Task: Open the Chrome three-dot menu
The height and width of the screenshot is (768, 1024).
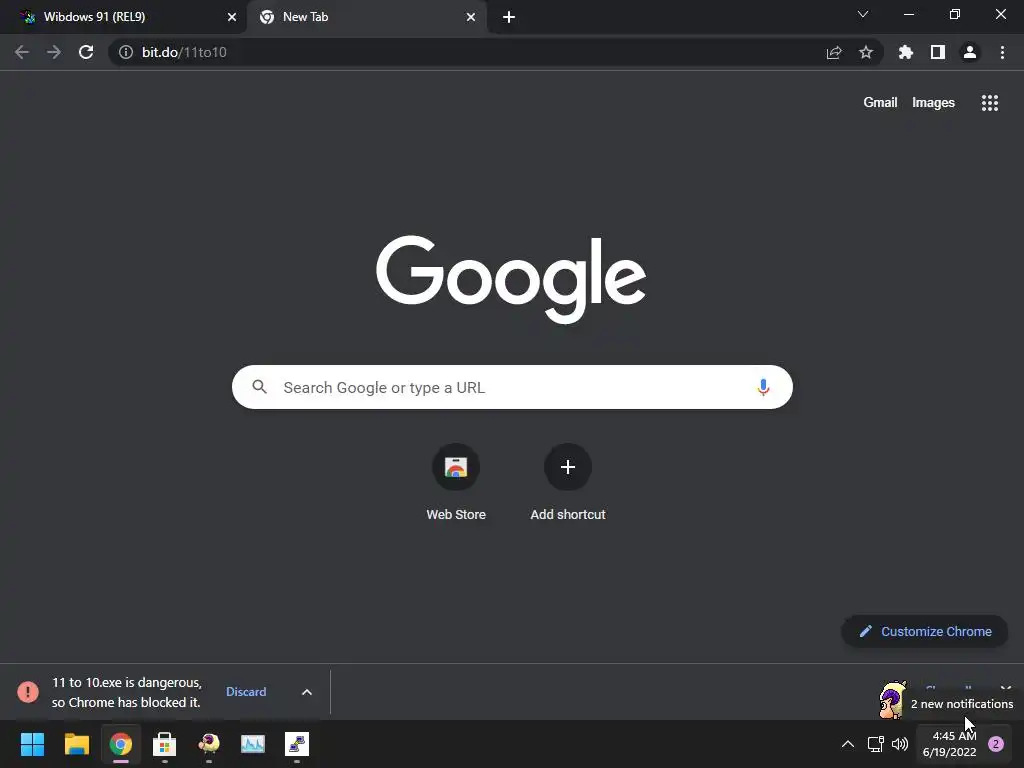Action: point(1002,52)
